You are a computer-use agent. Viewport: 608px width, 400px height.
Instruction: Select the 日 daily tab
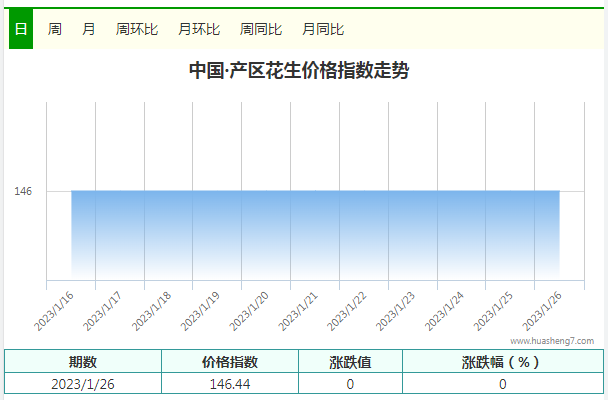[x=21, y=29]
